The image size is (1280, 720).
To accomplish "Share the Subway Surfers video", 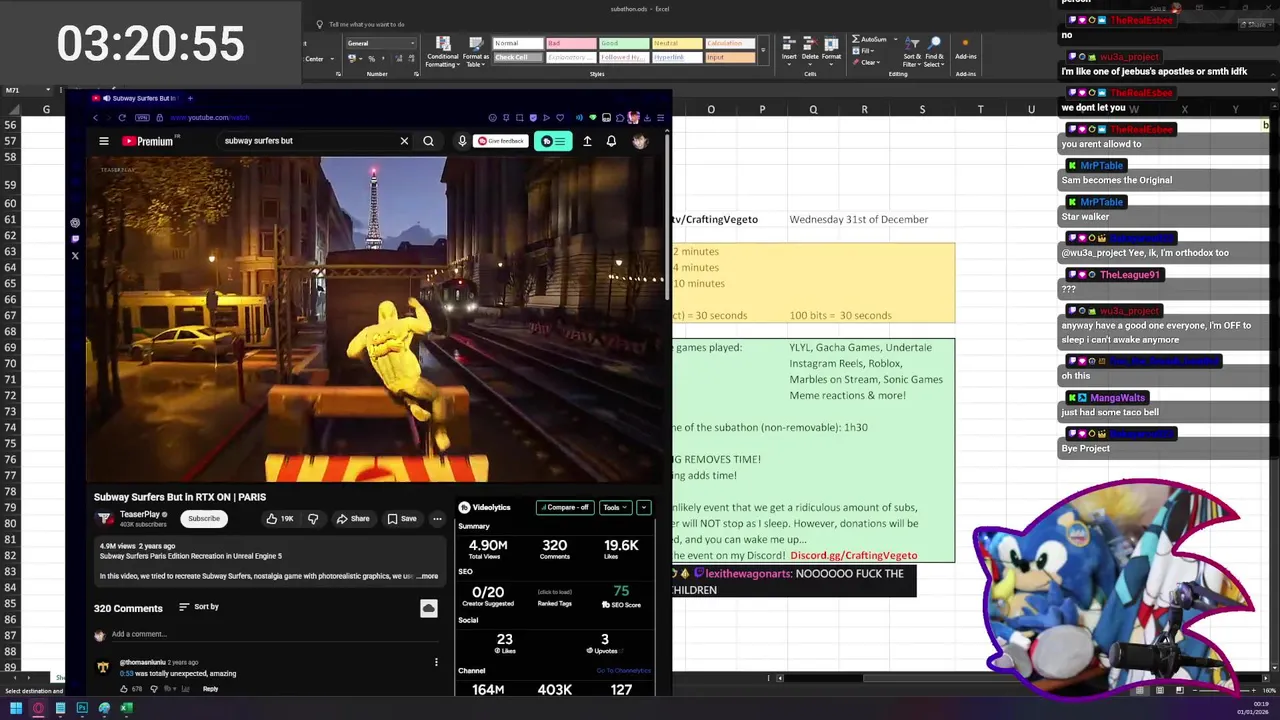I will 353,518.
